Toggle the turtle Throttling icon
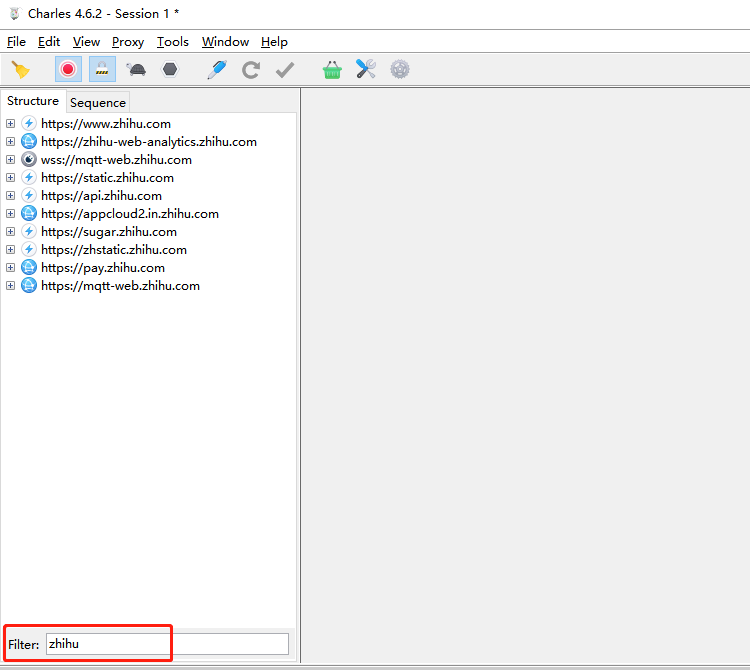 click(136, 69)
